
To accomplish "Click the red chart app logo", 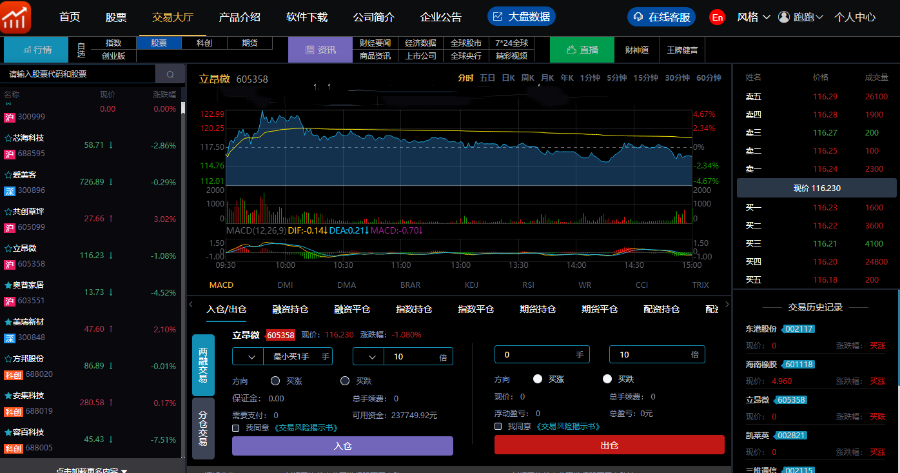I will (17, 17).
